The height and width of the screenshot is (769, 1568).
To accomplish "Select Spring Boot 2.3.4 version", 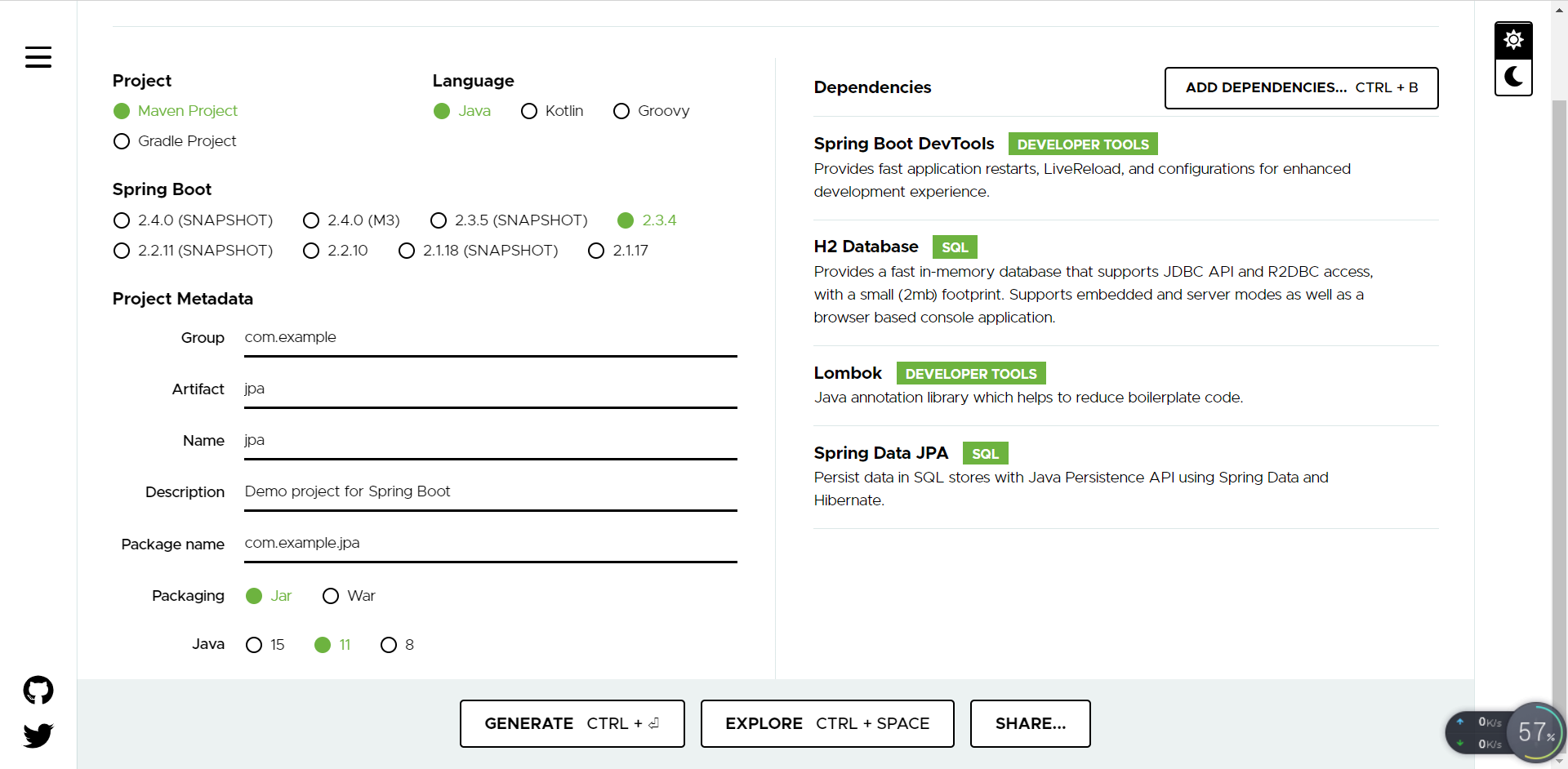I will [647, 220].
